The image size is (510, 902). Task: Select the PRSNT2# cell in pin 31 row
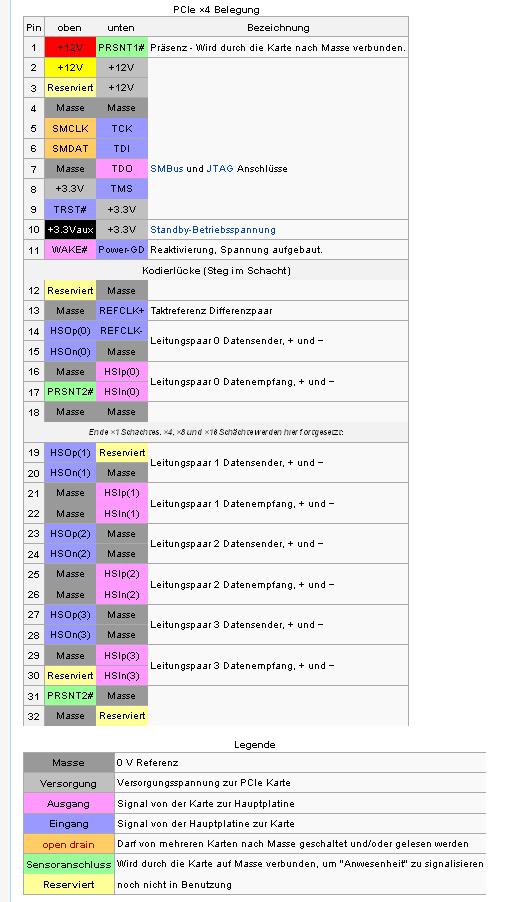(70, 696)
